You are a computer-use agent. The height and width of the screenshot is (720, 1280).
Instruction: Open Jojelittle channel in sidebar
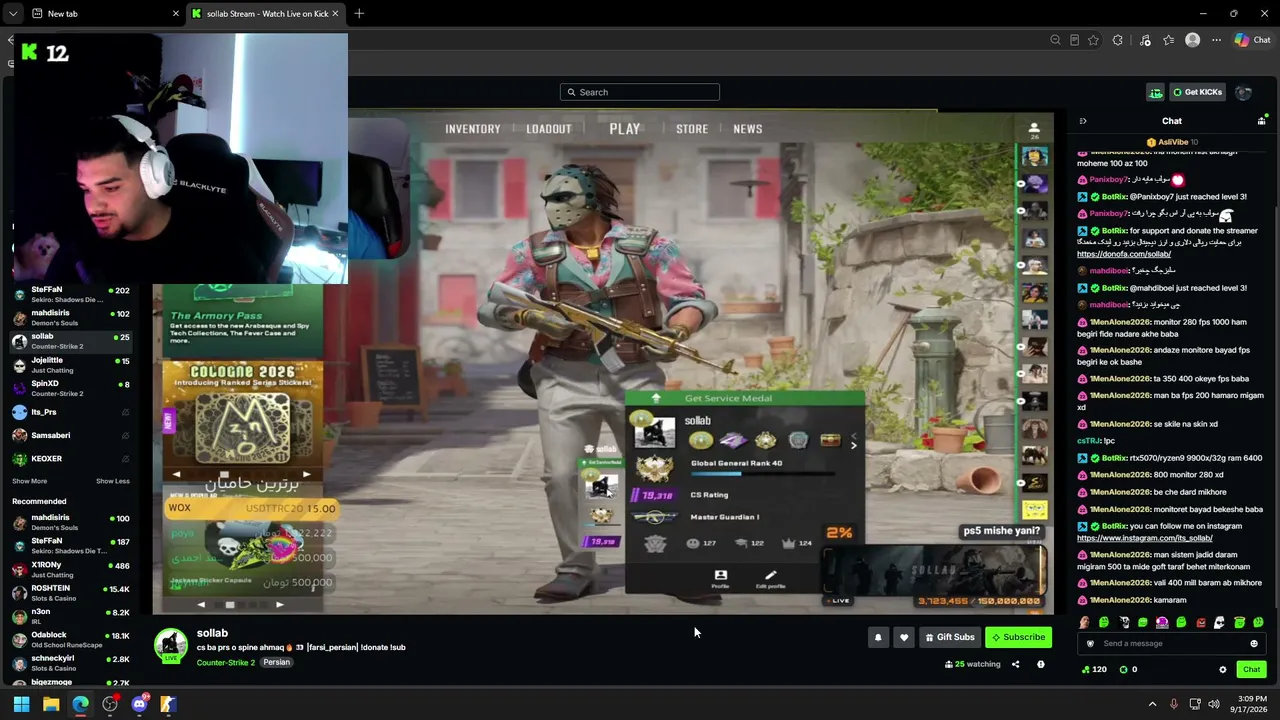coord(70,364)
